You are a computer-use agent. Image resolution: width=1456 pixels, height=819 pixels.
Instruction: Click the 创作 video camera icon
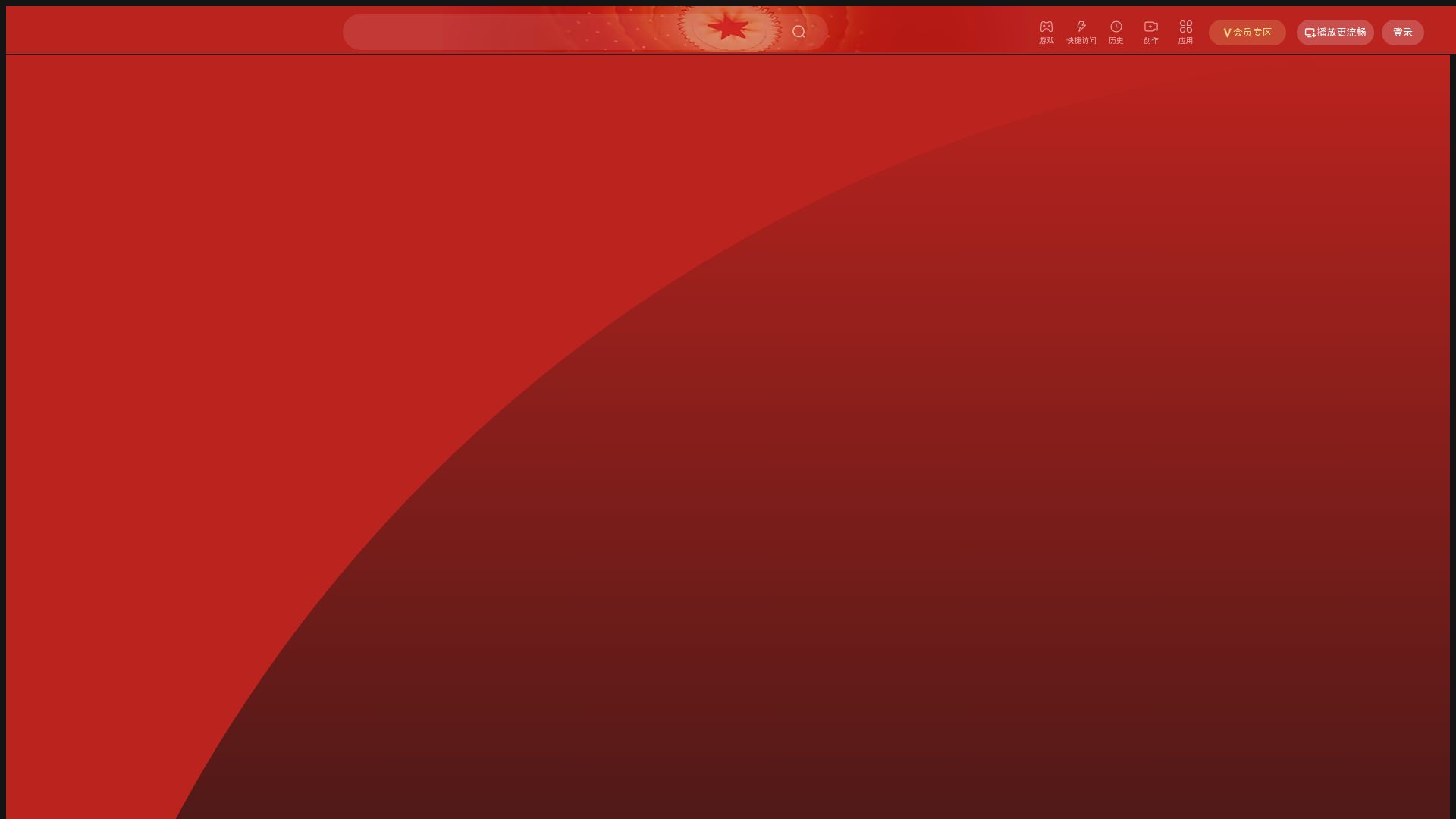click(x=1150, y=27)
